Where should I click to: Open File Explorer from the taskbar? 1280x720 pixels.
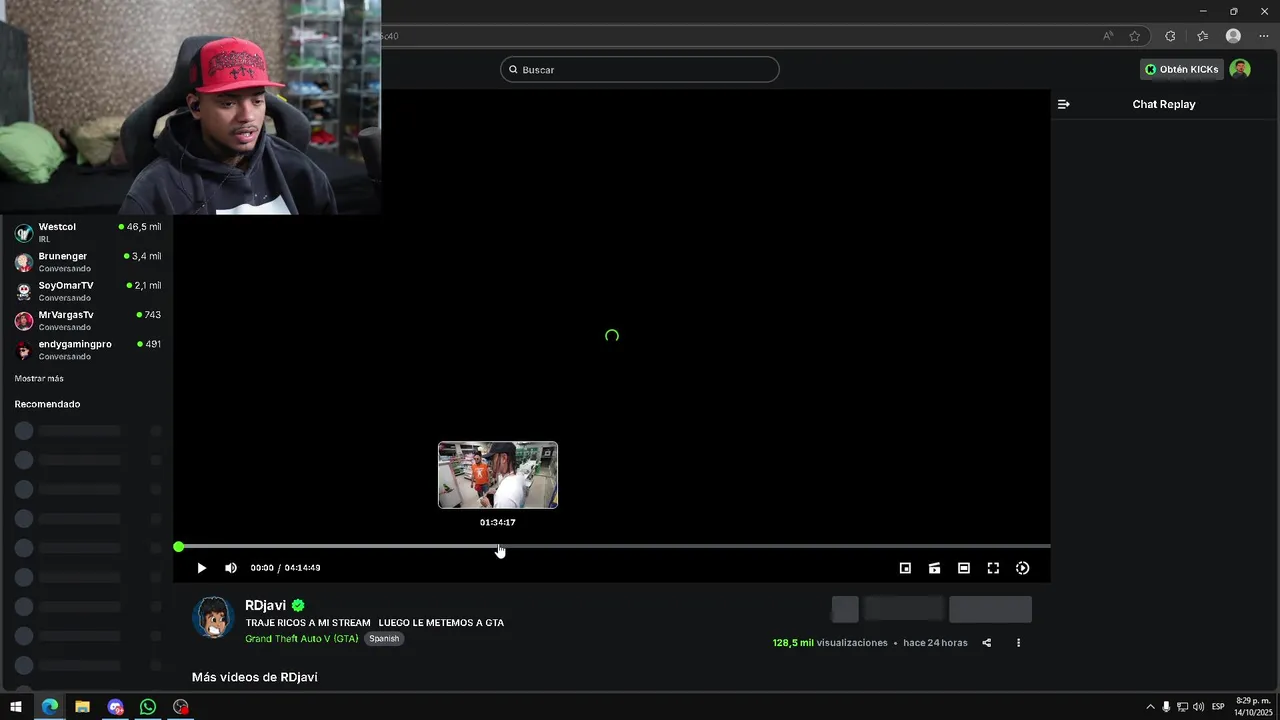(82, 707)
